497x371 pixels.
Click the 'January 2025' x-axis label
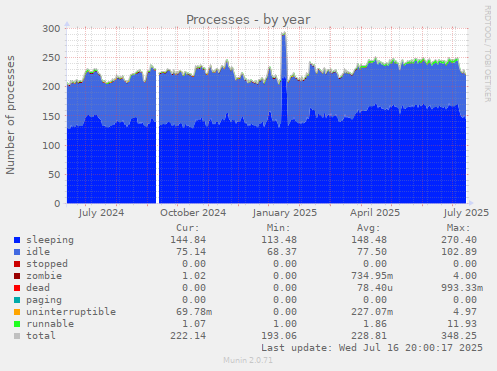(x=285, y=213)
